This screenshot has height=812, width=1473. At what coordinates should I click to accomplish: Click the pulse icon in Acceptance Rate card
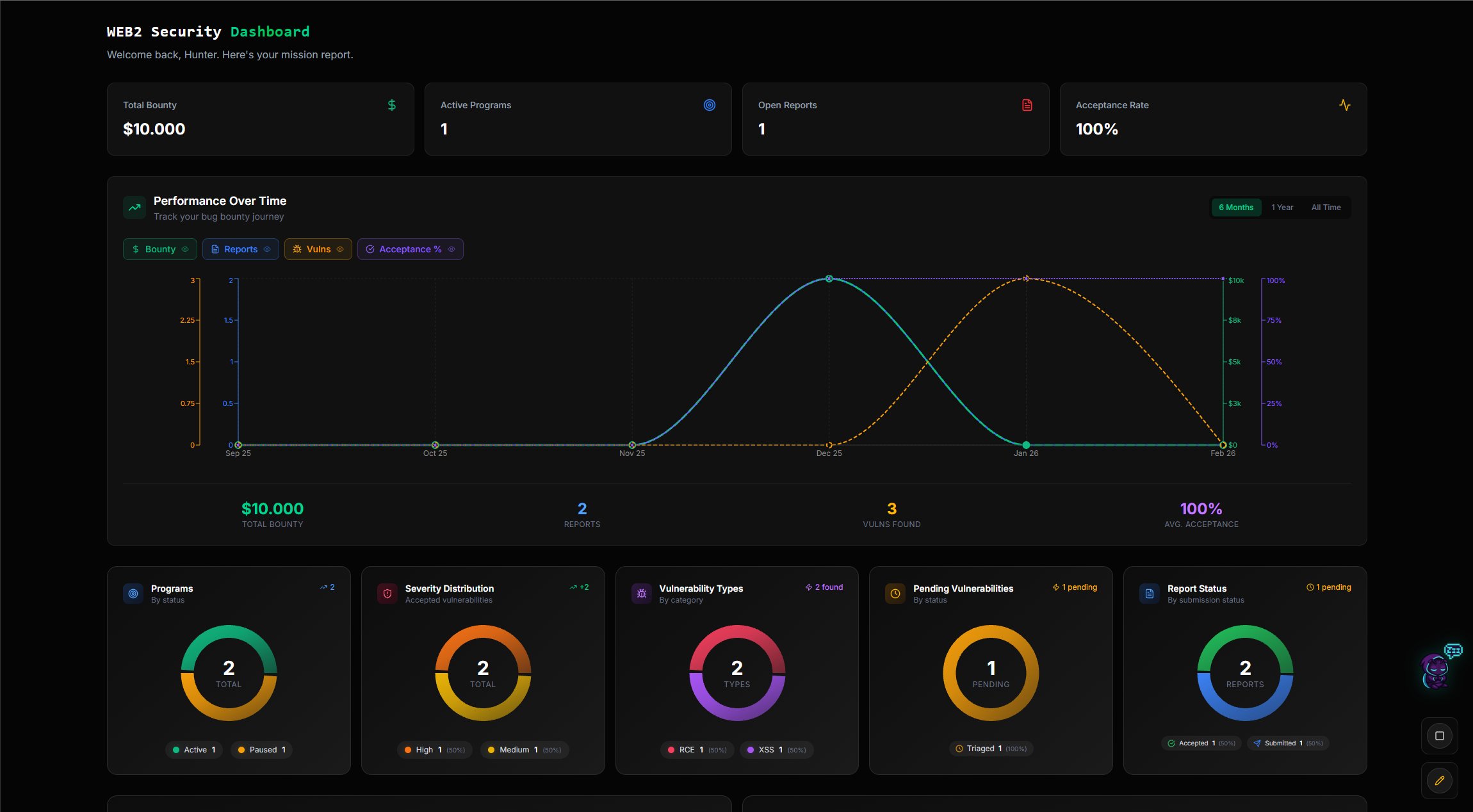coord(1344,105)
